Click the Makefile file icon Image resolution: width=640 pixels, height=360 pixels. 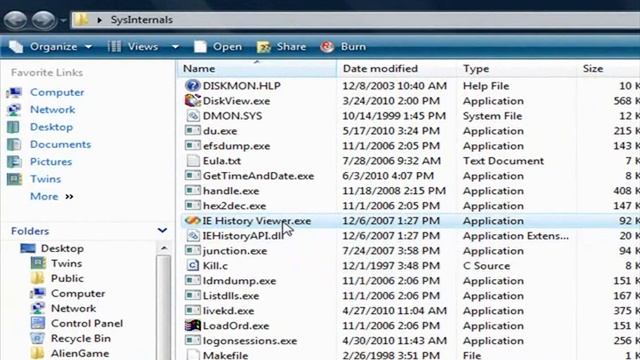click(x=192, y=355)
